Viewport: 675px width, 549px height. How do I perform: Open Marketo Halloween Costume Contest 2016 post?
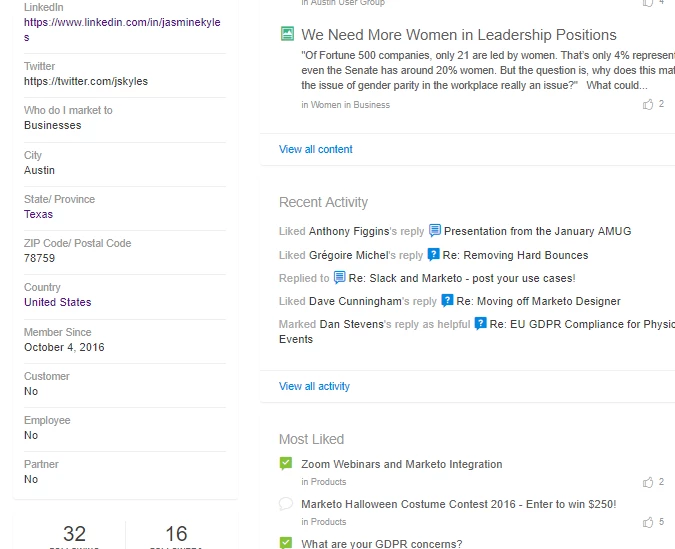[459, 504]
